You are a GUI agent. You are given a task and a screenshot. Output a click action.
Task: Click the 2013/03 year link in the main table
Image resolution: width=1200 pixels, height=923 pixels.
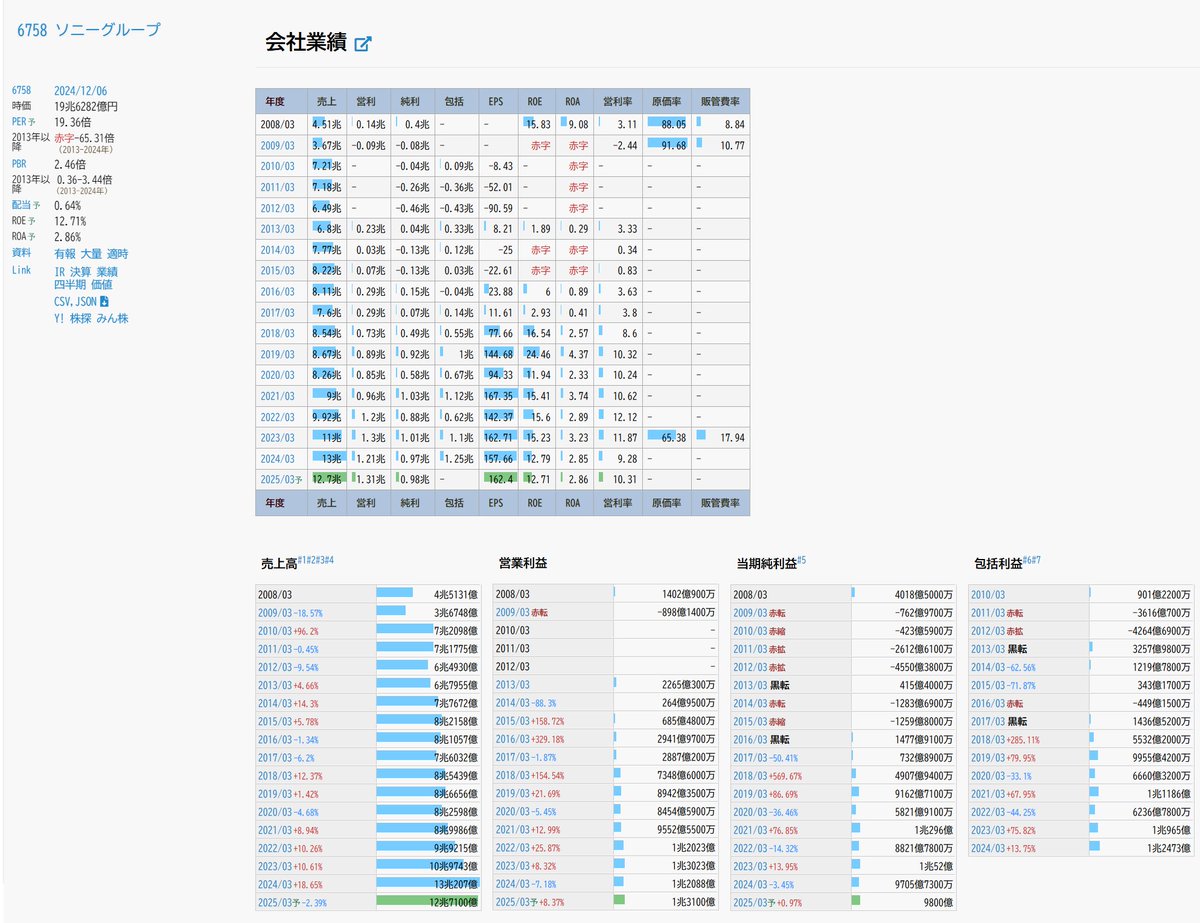click(x=280, y=229)
